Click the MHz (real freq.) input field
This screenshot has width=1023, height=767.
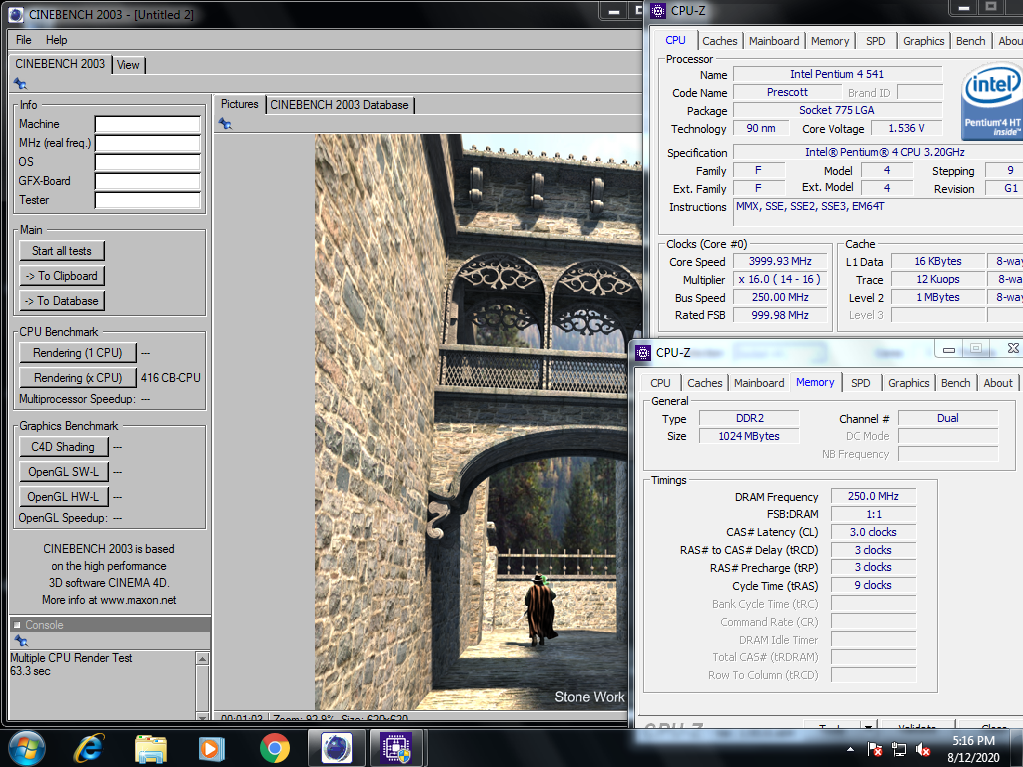(147, 143)
